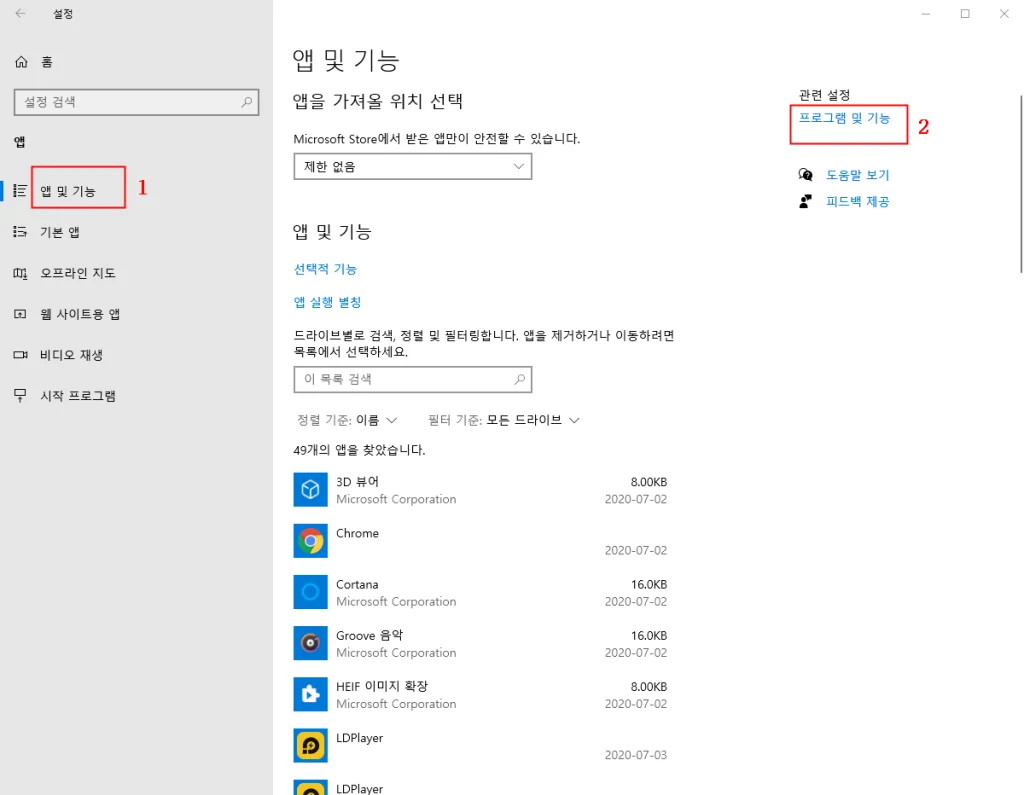Select 웹 사이트용 앱 in the sidebar
Image resolution: width=1024 pixels, height=795 pixels.
point(80,314)
